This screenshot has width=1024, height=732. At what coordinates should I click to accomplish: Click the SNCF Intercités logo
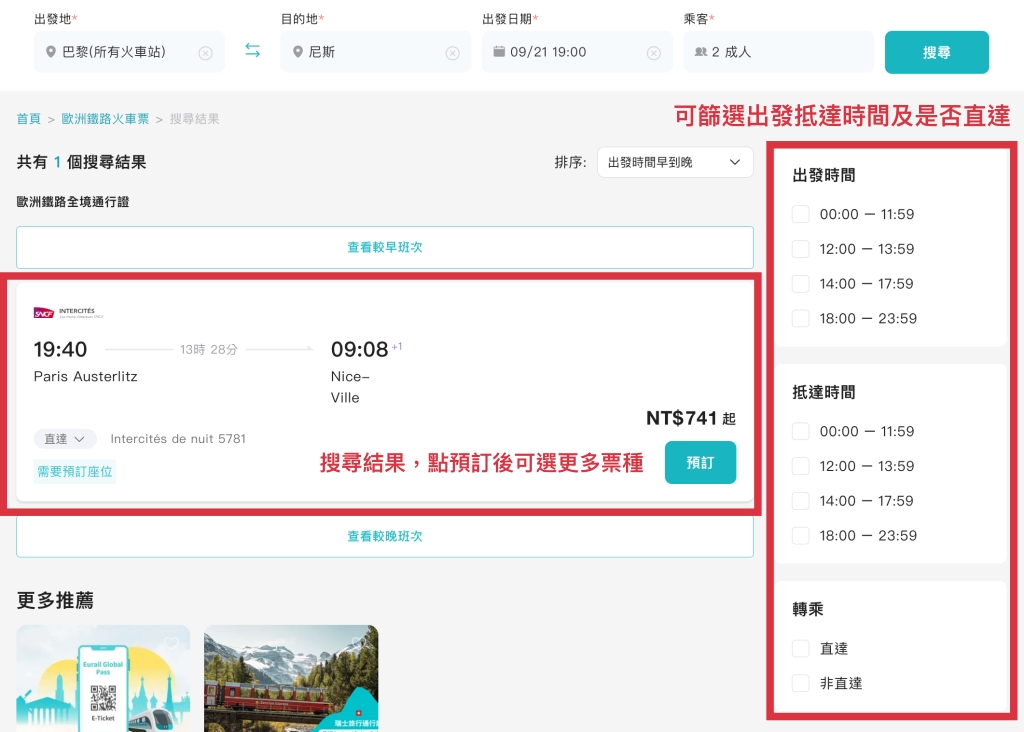(69, 313)
